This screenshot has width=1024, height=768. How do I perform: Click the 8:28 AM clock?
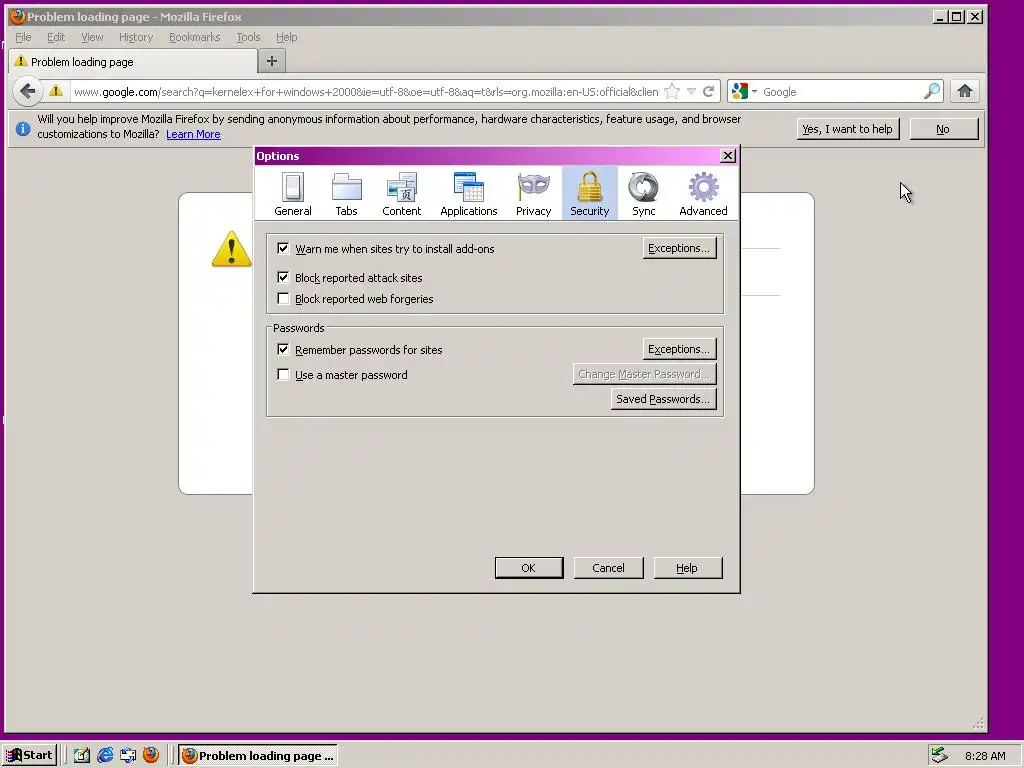[985, 756]
